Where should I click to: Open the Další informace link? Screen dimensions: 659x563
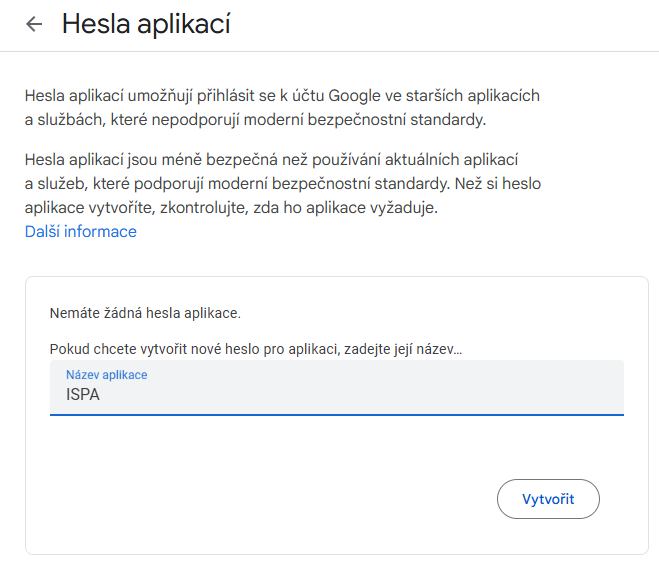[x=81, y=232]
